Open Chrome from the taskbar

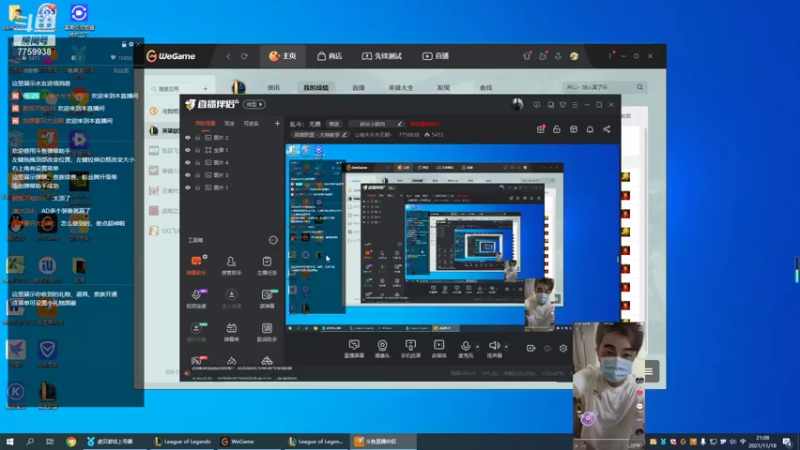click(71, 441)
